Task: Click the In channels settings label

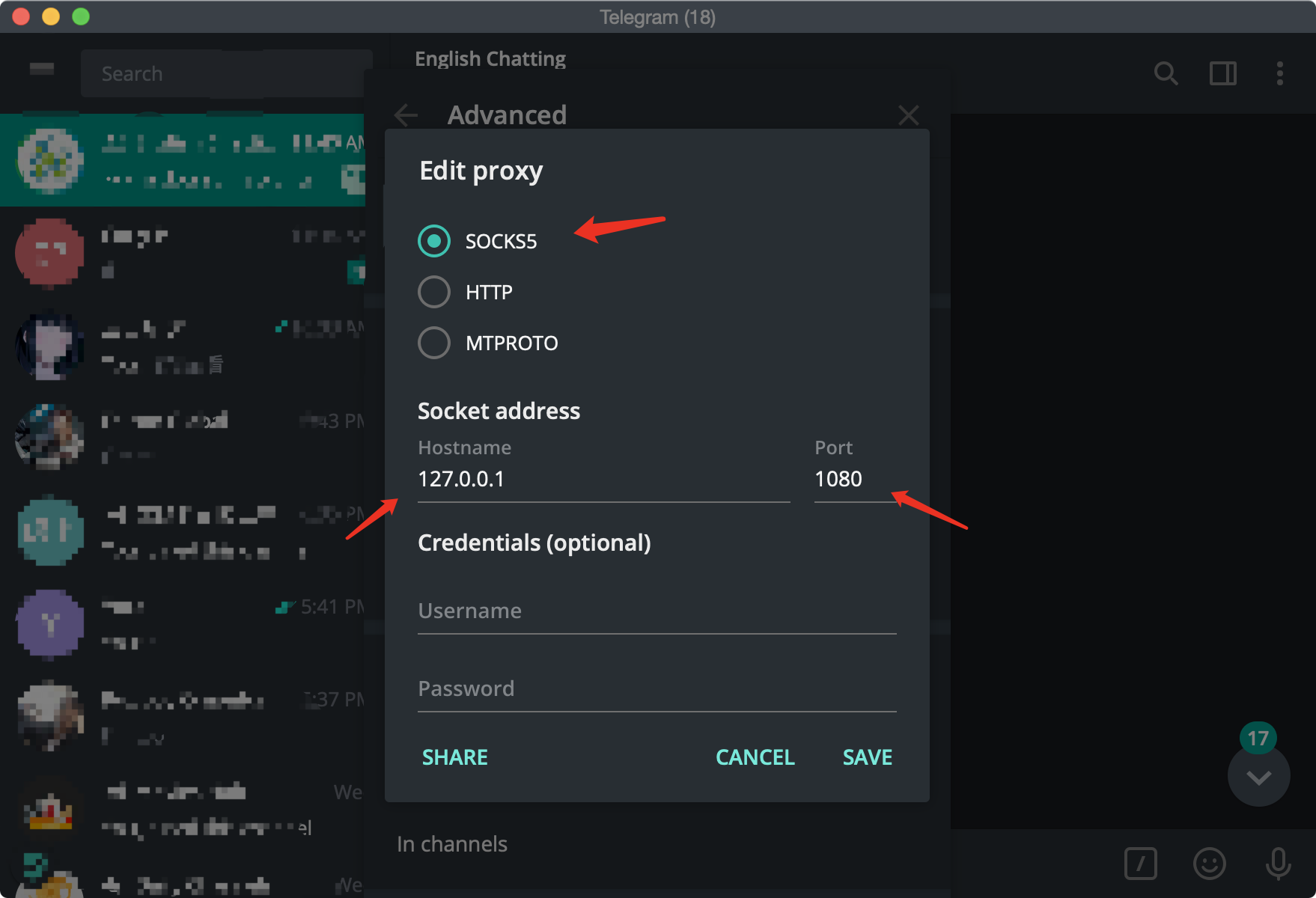Action: click(x=452, y=844)
